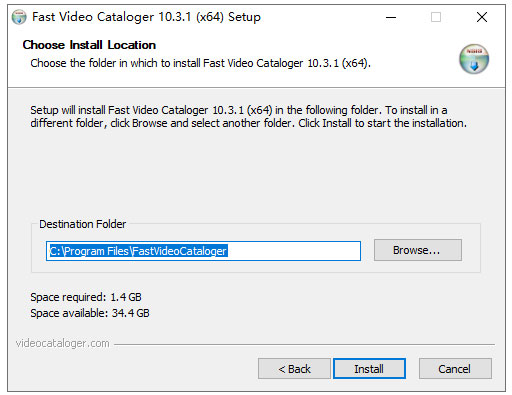Viewport: 512px width, 395px height.
Task: Click the Choose Install Location heading
Action: [x=89, y=45]
